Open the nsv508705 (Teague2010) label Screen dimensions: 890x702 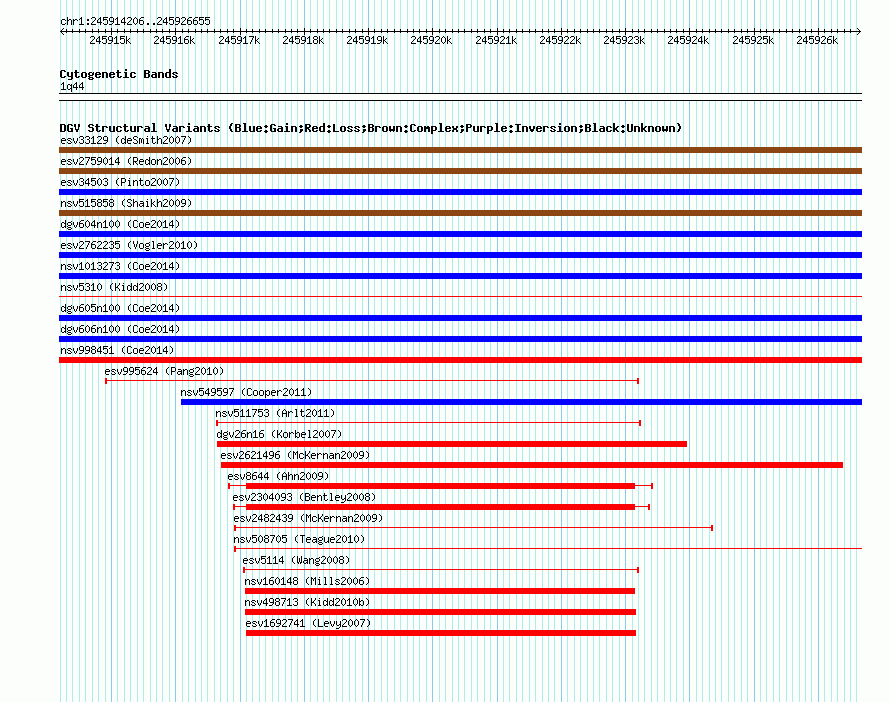pos(299,539)
